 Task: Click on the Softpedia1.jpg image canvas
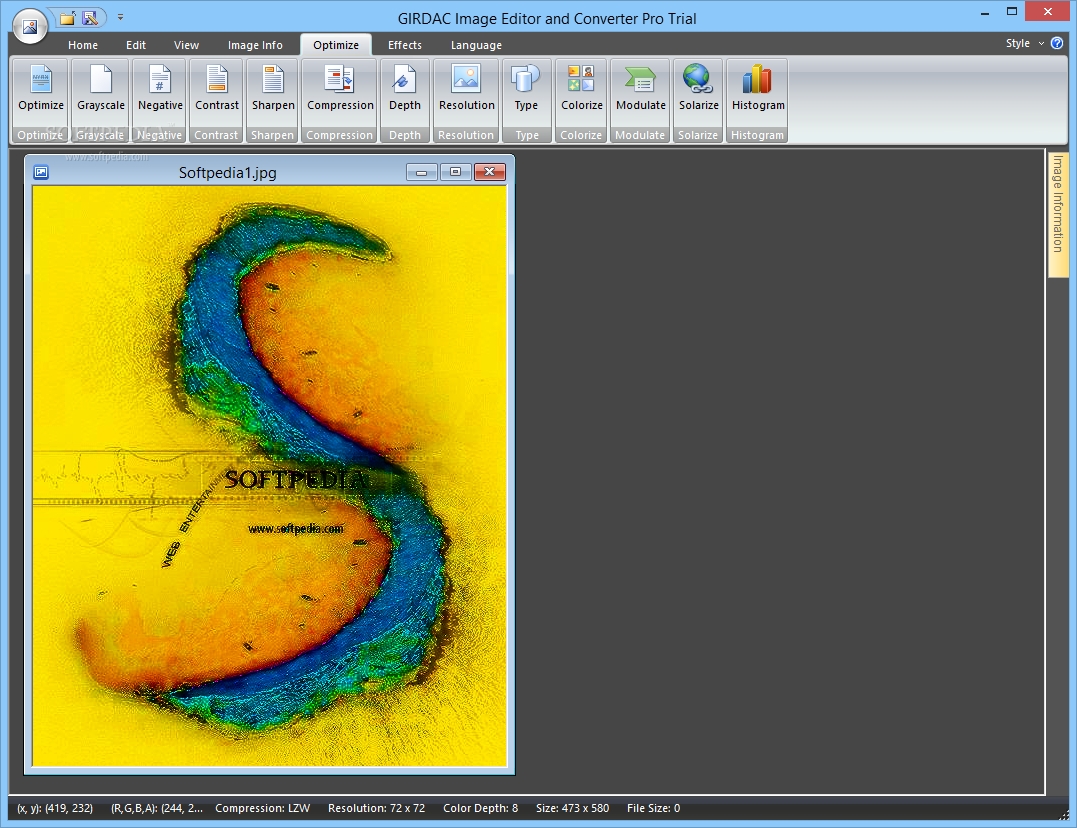click(269, 475)
